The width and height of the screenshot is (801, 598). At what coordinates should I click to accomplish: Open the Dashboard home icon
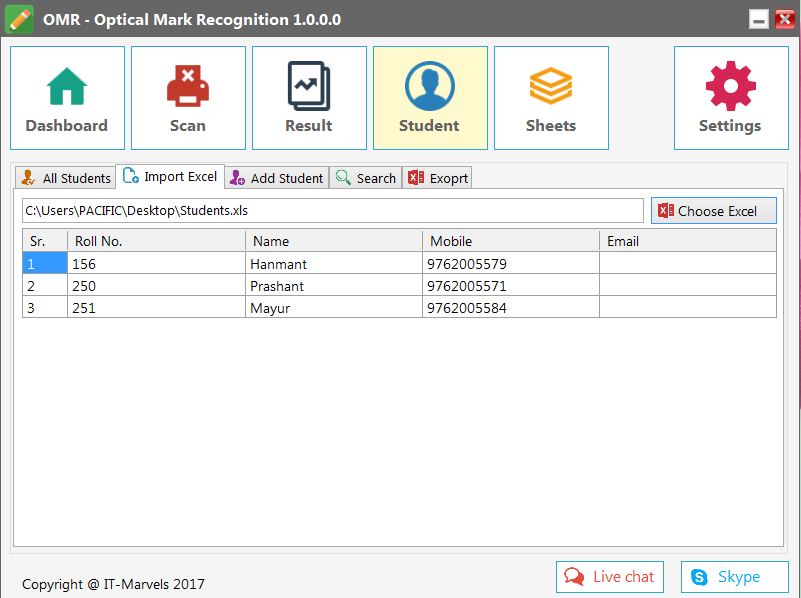point(67,86)
